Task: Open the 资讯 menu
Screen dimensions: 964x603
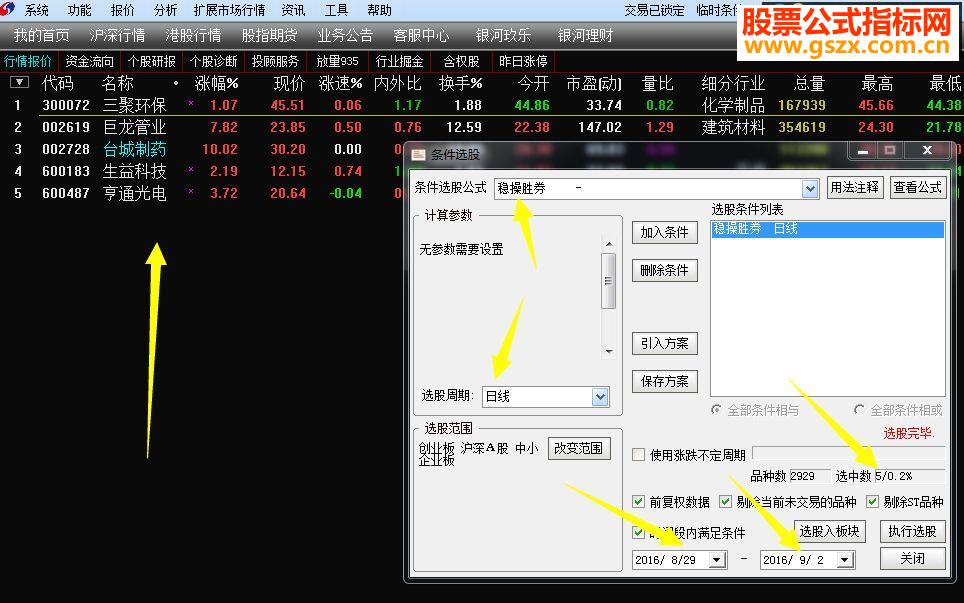Action: click(293, 10)
